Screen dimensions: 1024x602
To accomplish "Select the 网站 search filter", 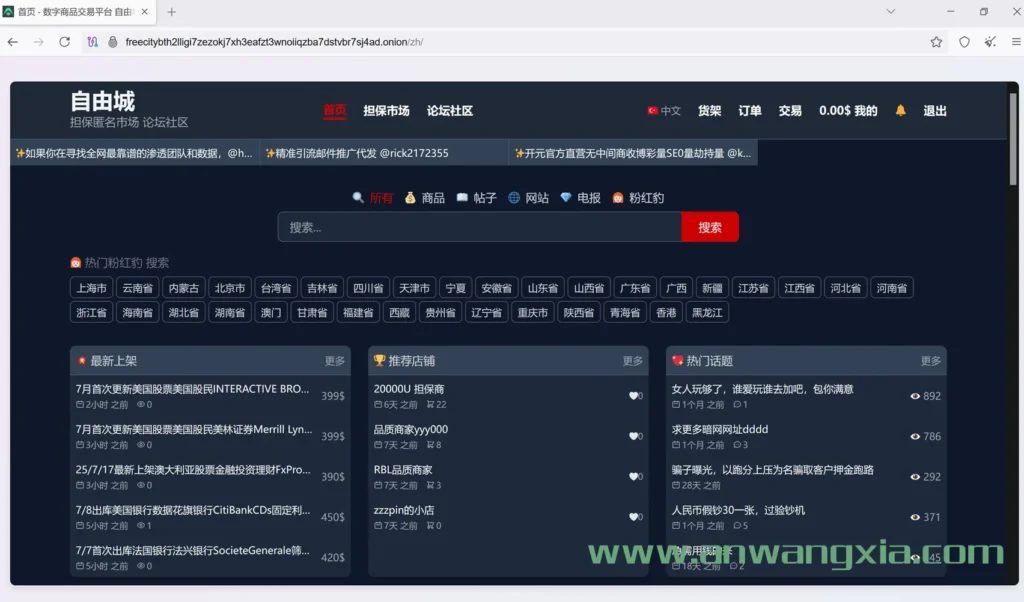I will tap(528, 198).
